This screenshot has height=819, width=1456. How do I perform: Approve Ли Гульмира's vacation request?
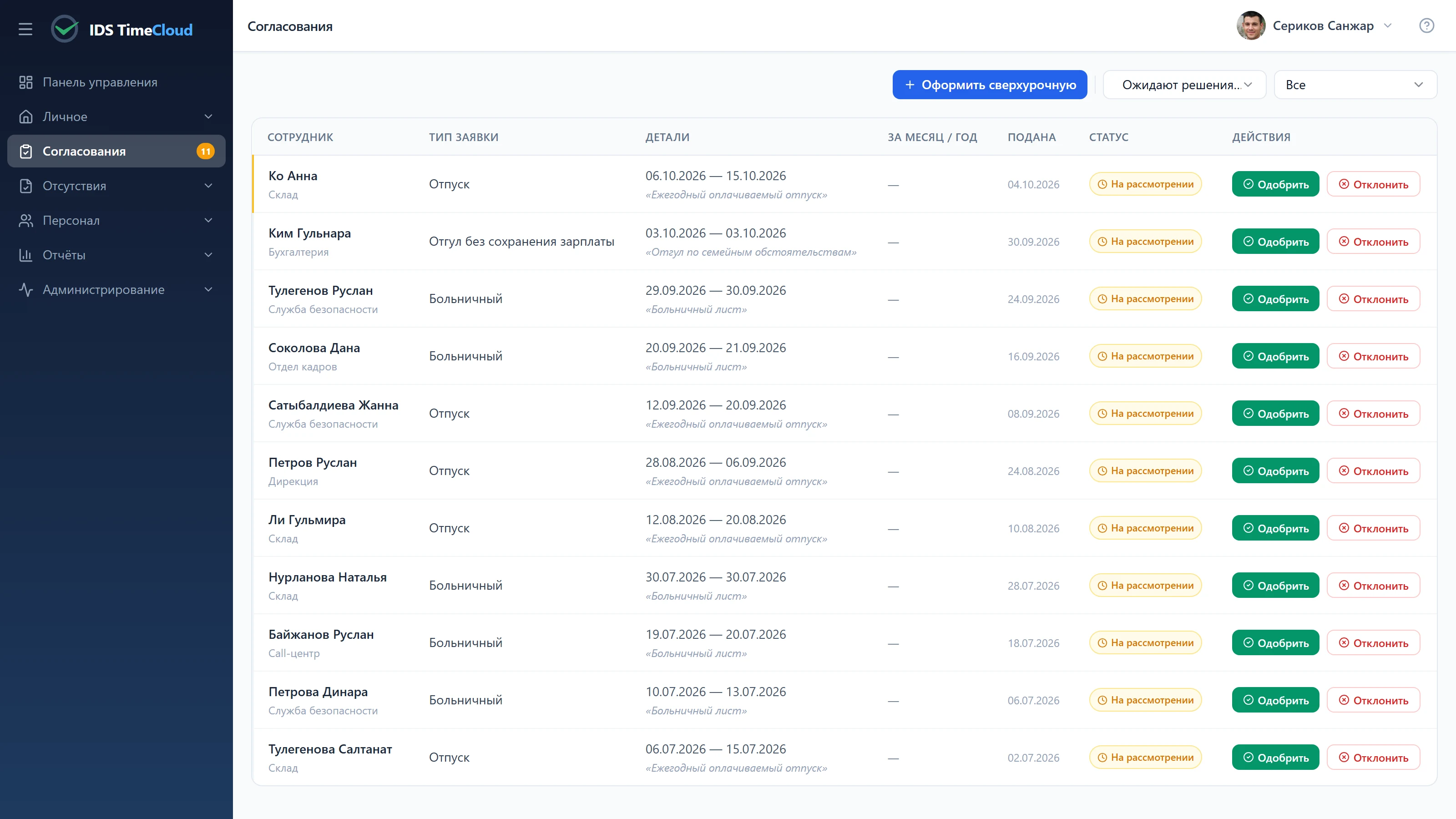pyautogui.click(x=1275, y=528)
